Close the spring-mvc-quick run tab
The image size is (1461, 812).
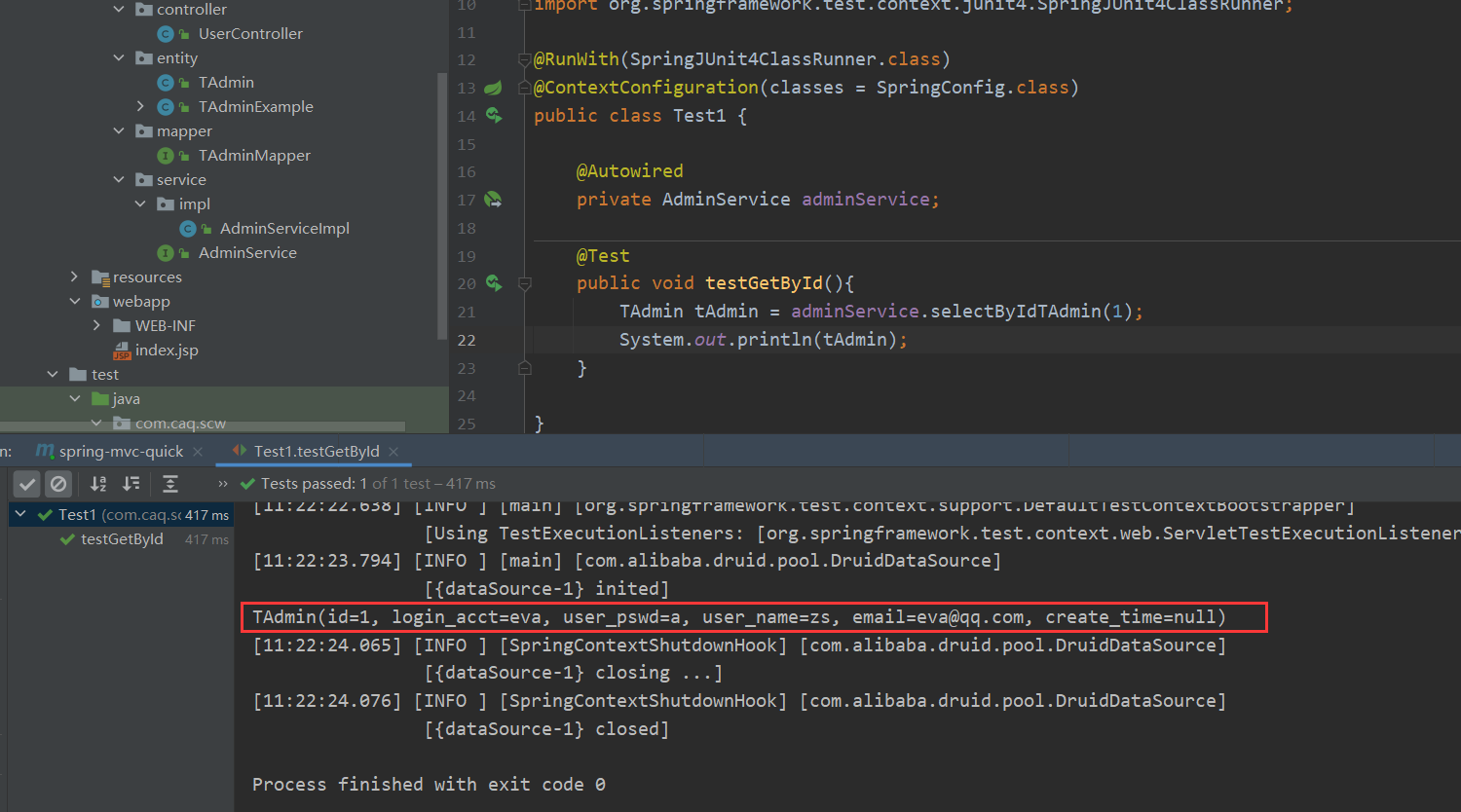click(198, 452)
